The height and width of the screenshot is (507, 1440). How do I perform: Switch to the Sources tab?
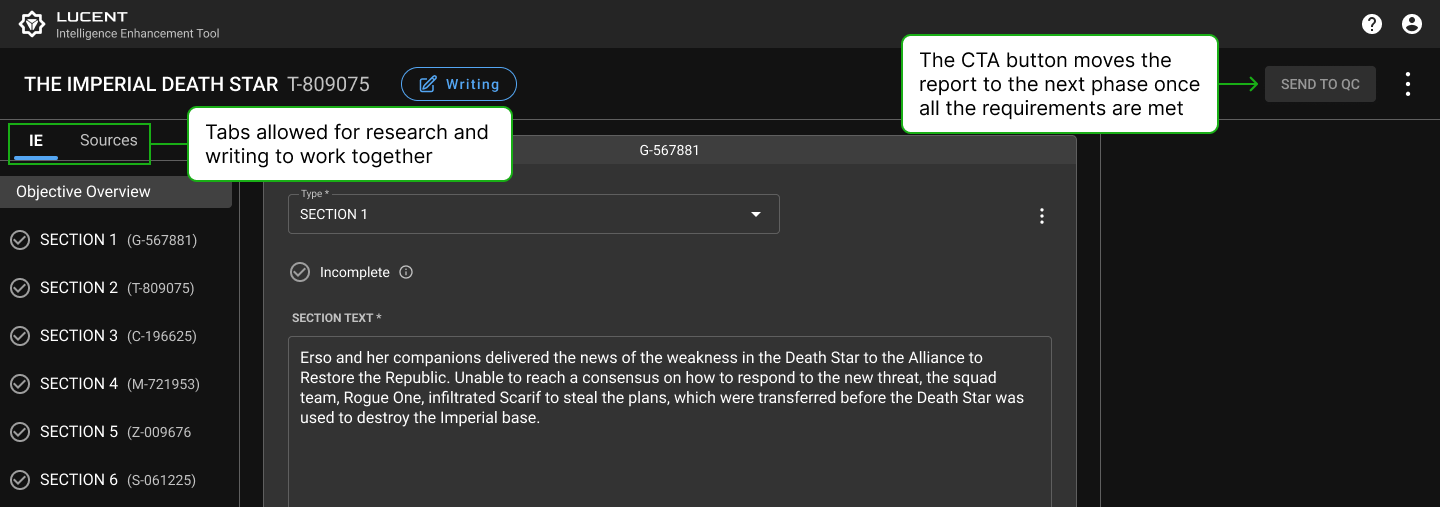pyautogui.click(x=108, y=141)
